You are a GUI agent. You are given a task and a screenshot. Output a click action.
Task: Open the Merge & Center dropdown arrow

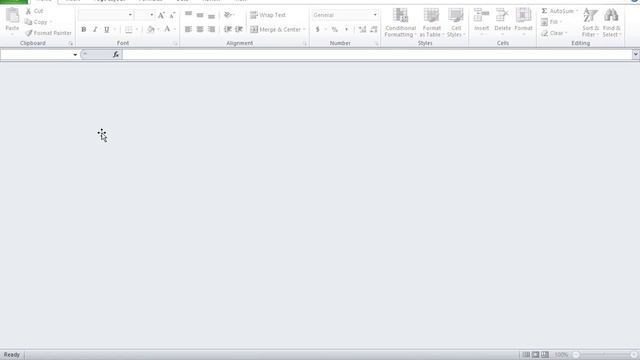pos(304,29)
